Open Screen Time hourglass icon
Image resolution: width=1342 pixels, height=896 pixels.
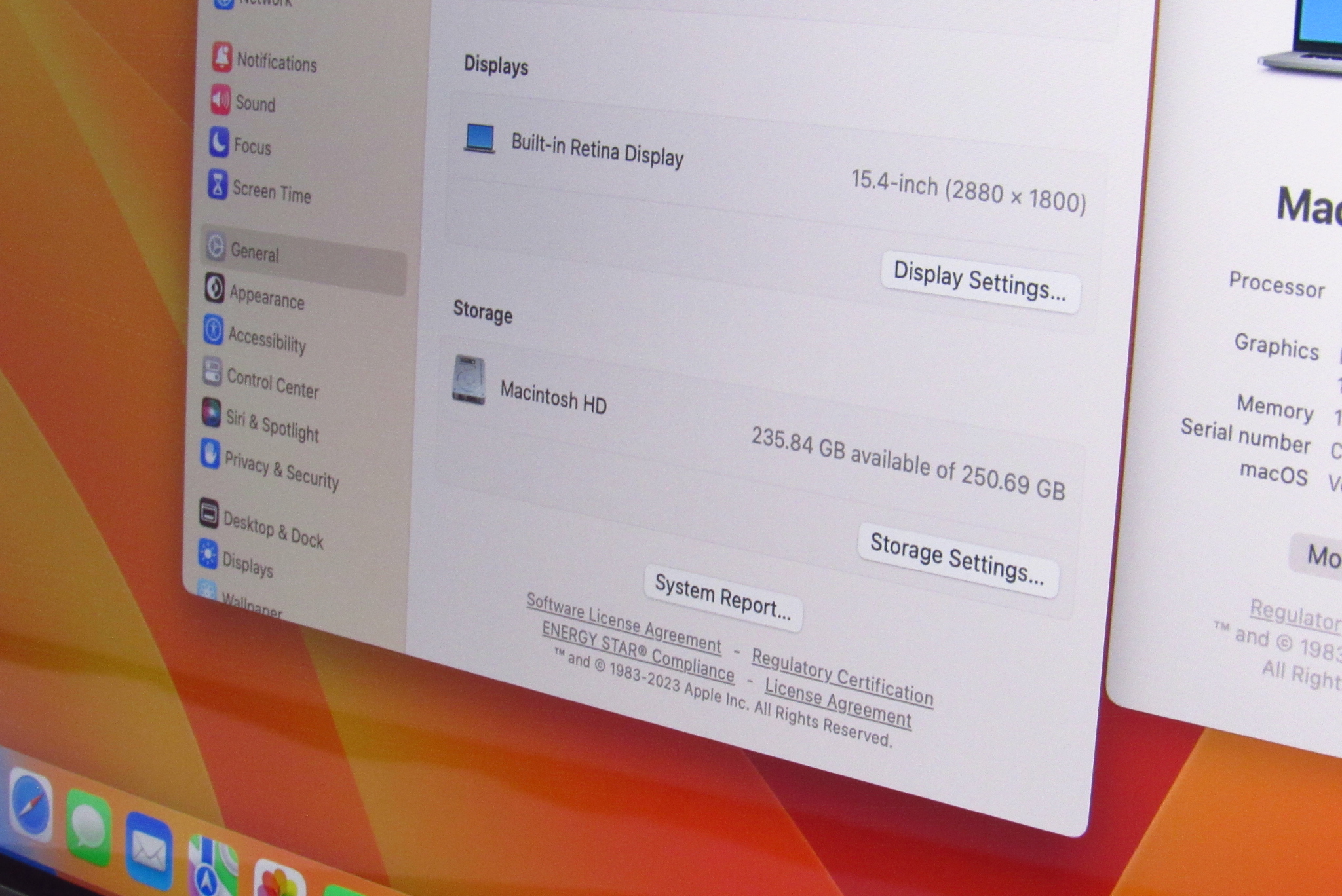click(x=218, y=184)
